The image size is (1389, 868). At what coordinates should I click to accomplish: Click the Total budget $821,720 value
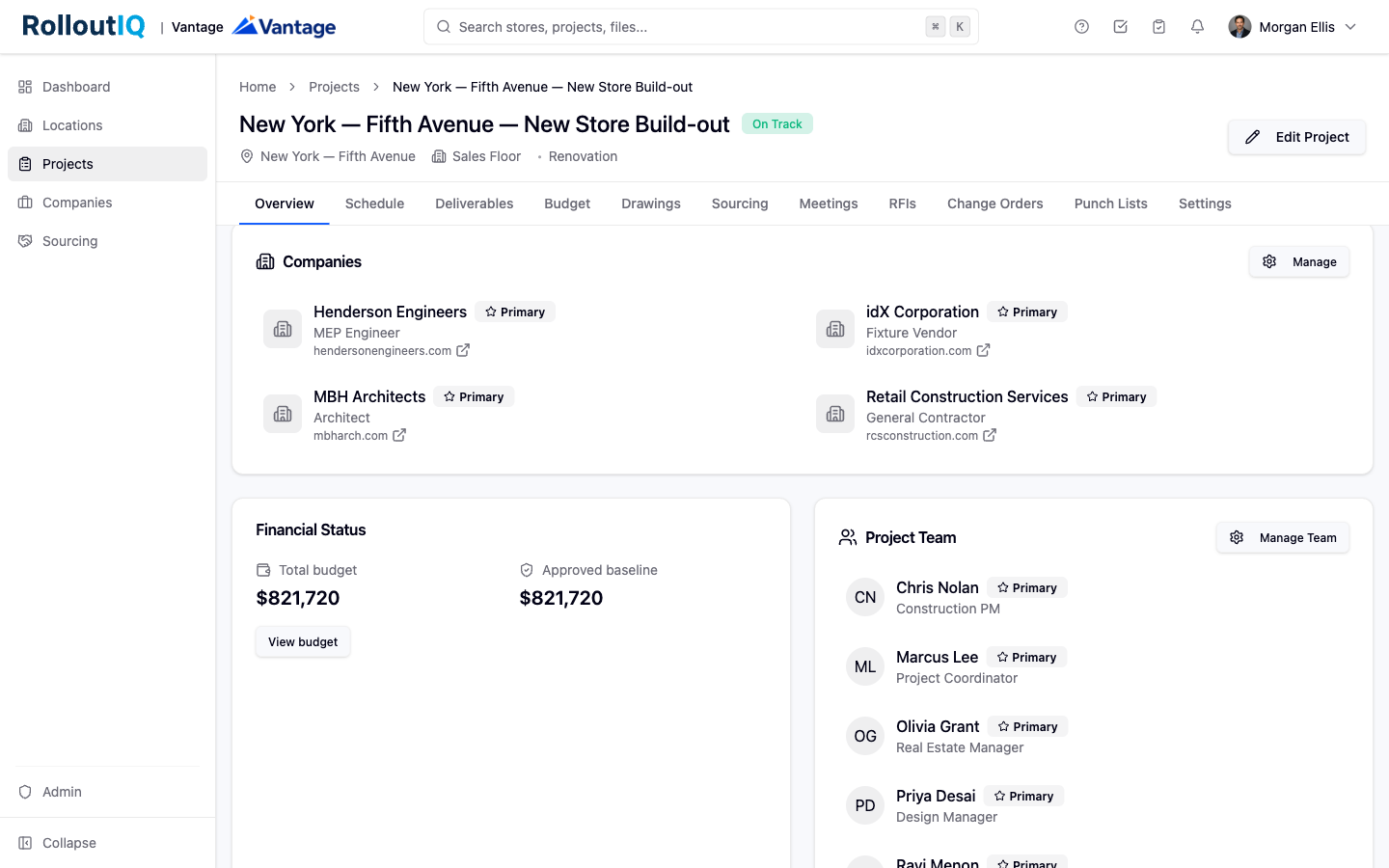click(x=298, y=598)
